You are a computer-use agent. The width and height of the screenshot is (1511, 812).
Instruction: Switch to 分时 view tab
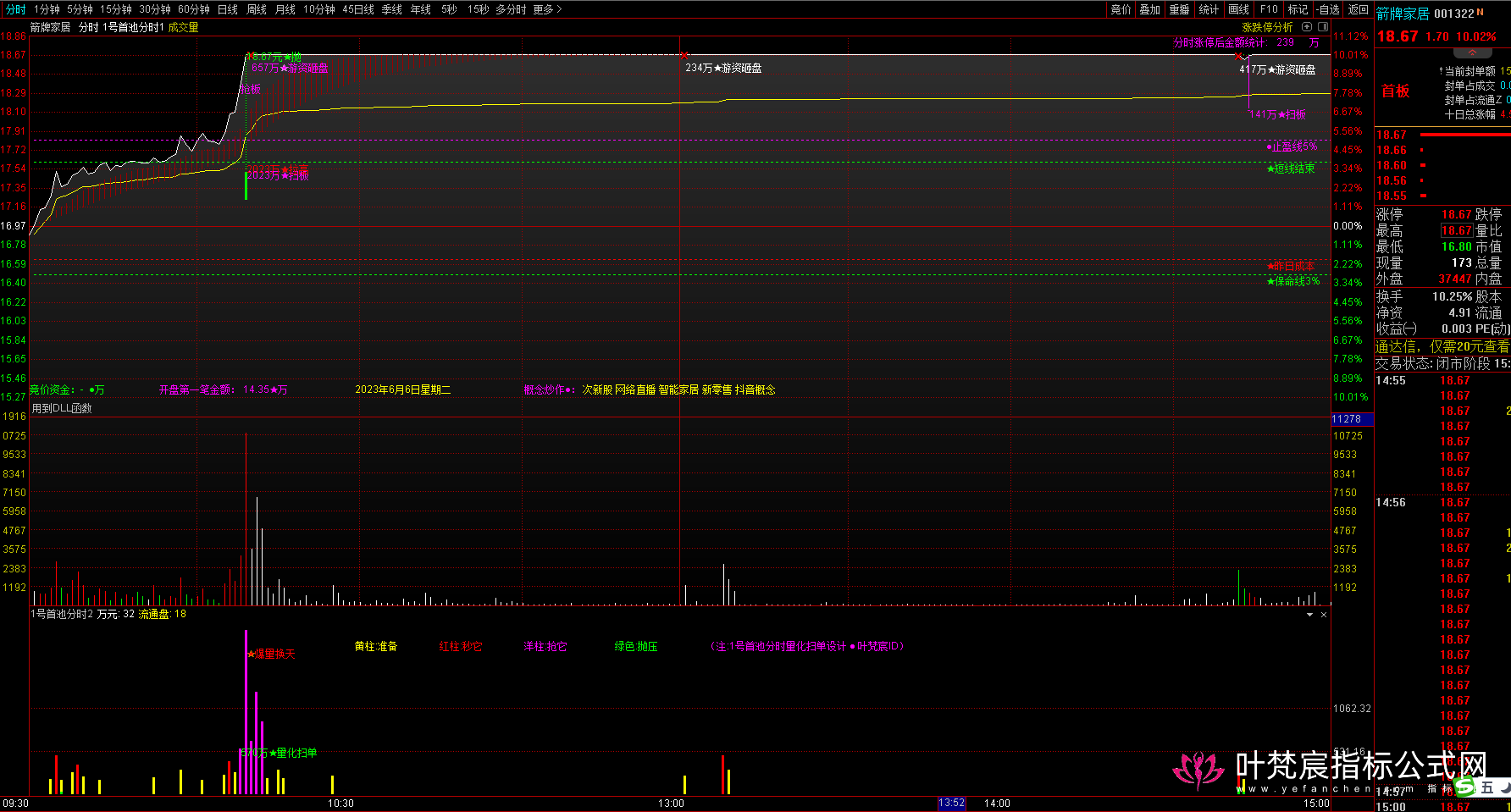coord(15,9)
